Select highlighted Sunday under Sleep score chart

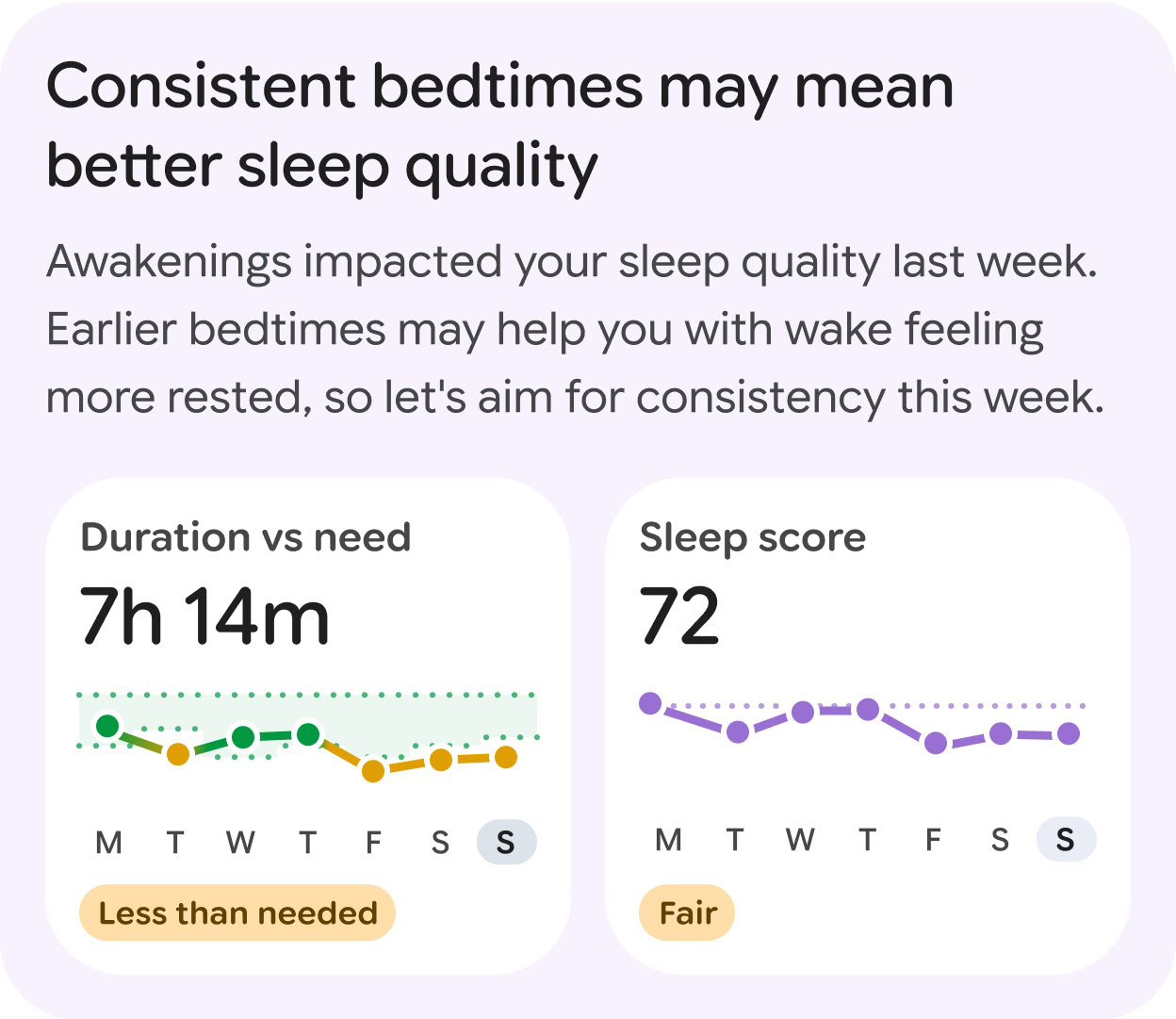click(x=1066, y=839)
